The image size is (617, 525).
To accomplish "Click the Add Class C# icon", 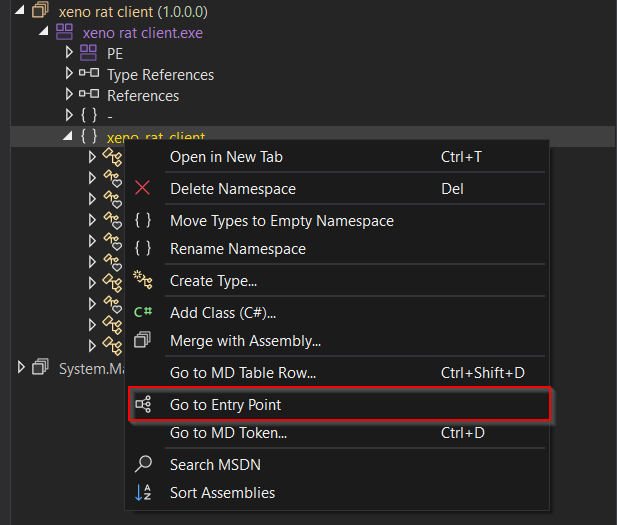I will pos(143,313).
